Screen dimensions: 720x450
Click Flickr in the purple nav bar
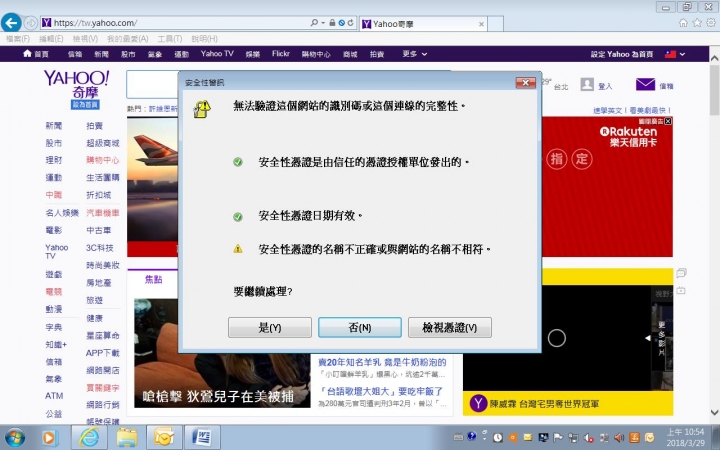[x=281, y=54]
